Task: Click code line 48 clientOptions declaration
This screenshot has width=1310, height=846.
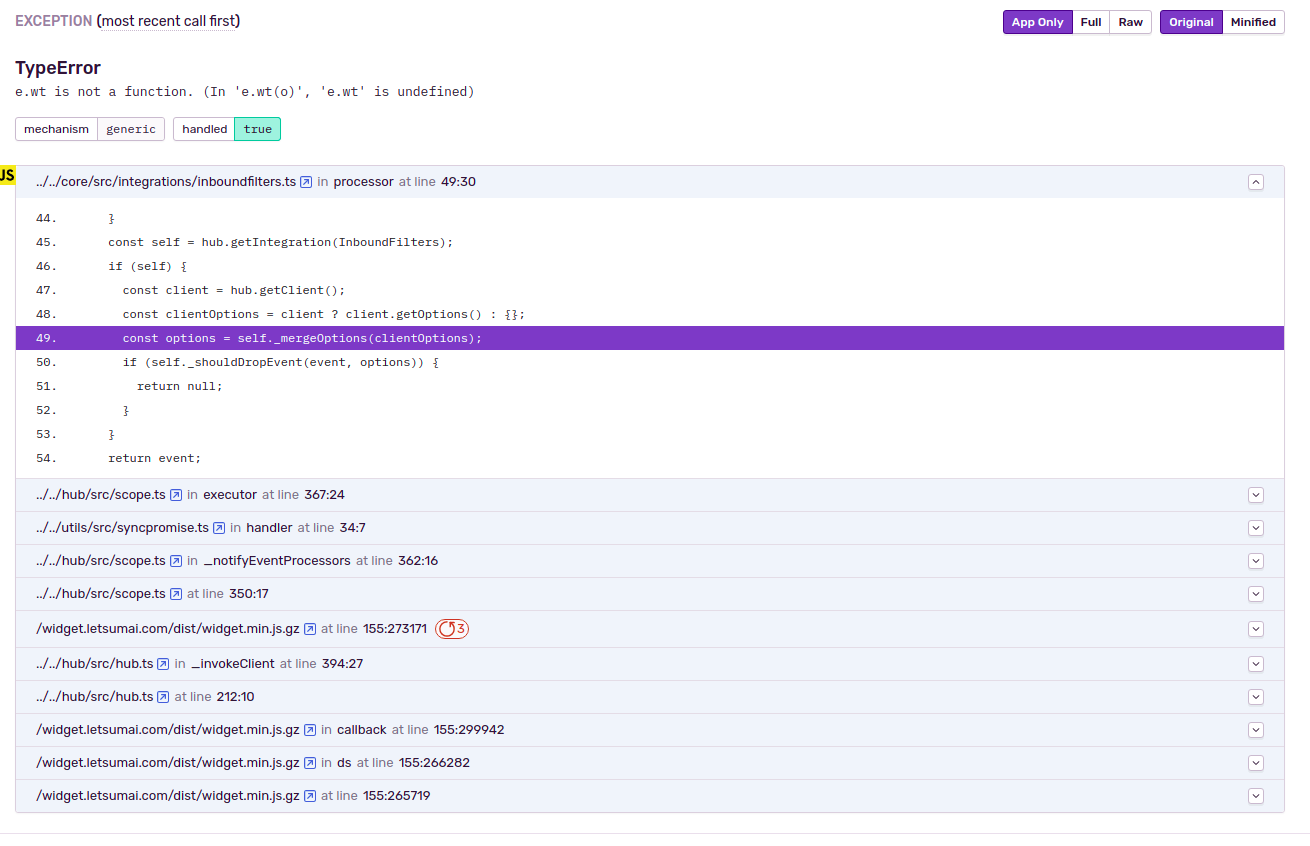Action: click(x=650, y=314)
